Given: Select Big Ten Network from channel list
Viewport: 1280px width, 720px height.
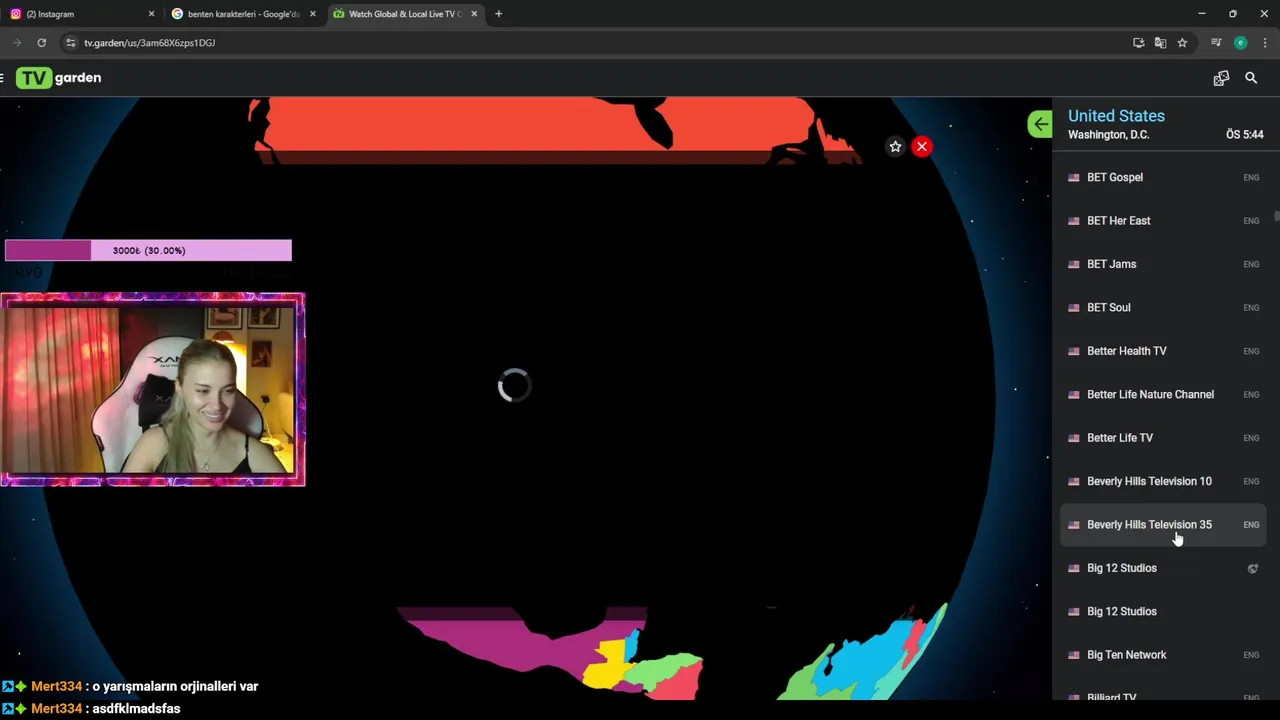Looking at the screenshot, I should point(1163,655).
